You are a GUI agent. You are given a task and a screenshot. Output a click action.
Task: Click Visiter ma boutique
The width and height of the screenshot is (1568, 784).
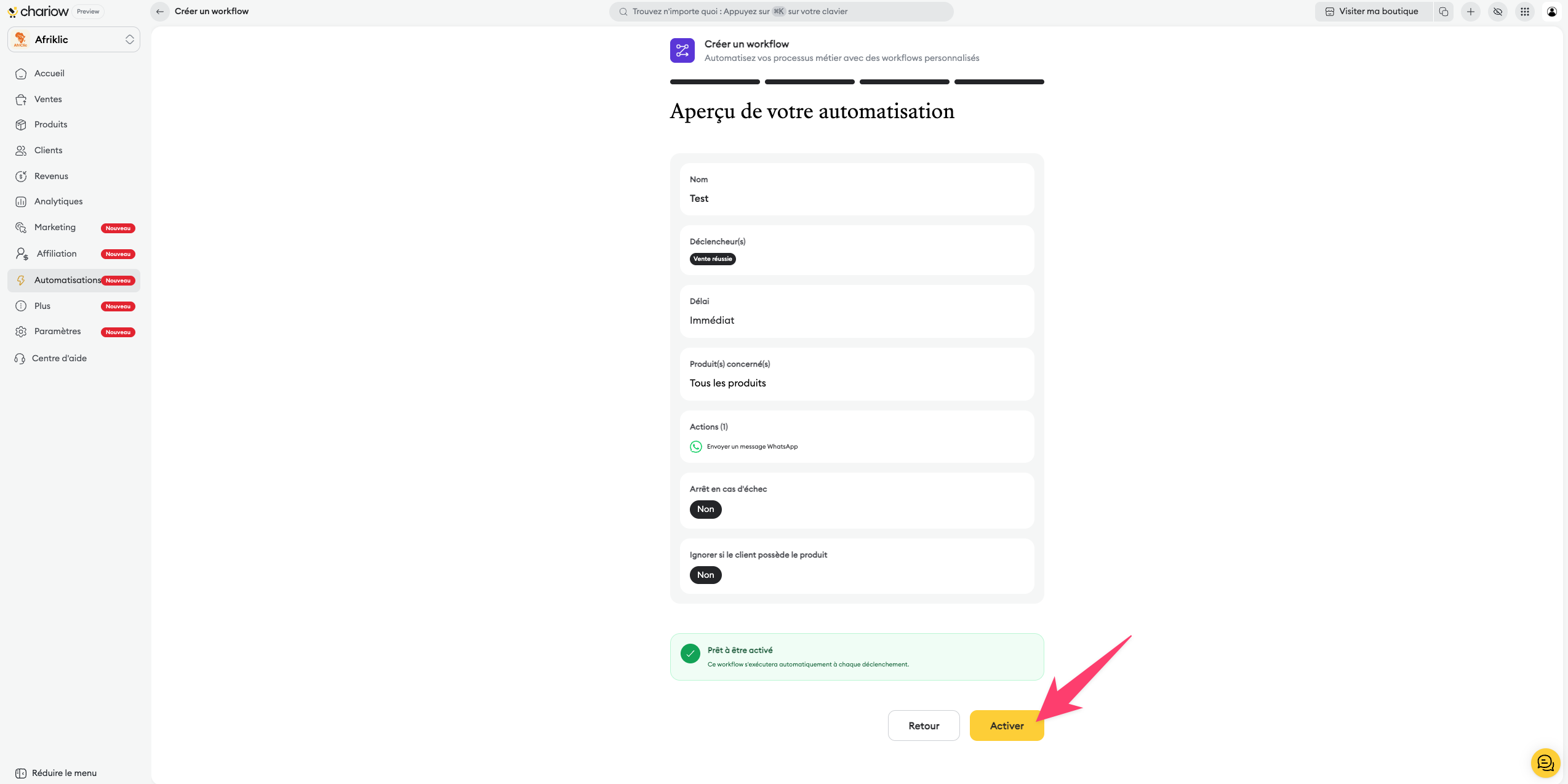point(1372,12)
